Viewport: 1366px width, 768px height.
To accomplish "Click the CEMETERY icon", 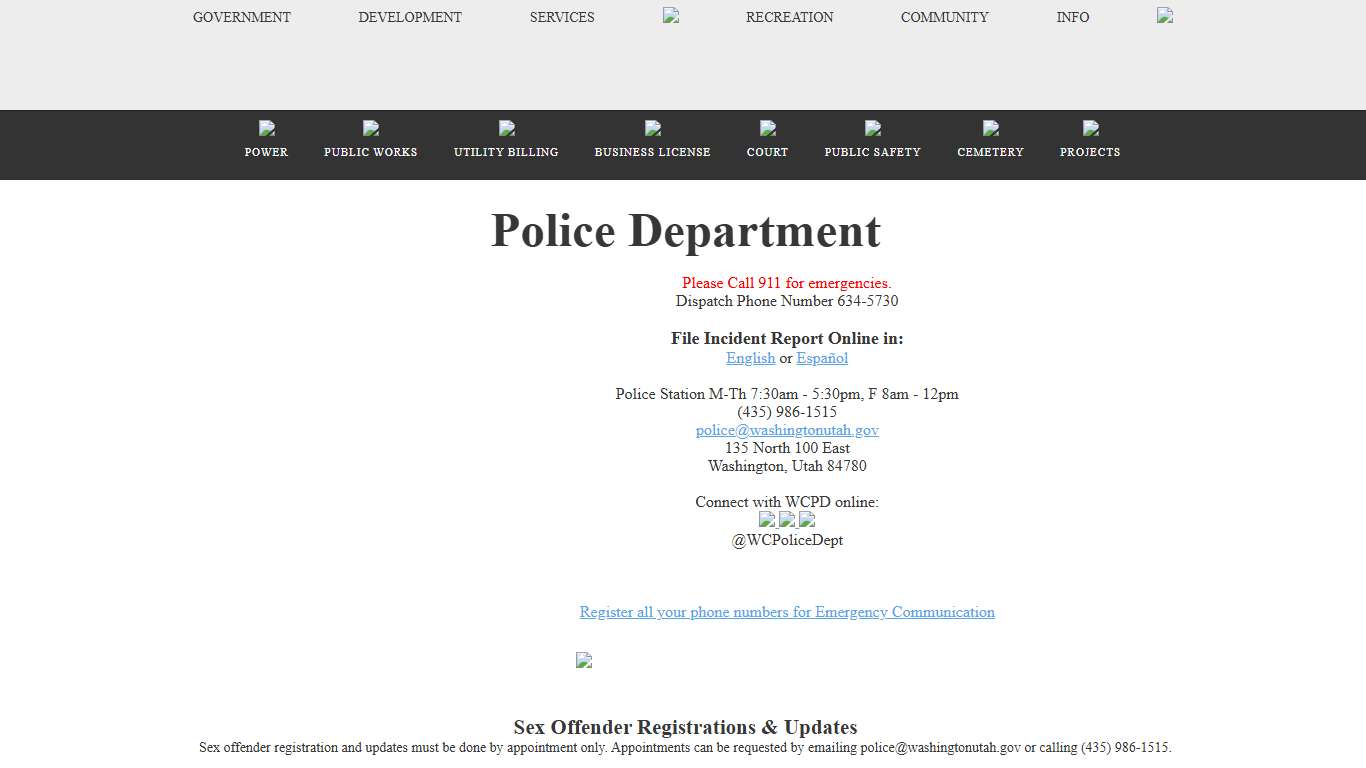I will pos(990,128).
